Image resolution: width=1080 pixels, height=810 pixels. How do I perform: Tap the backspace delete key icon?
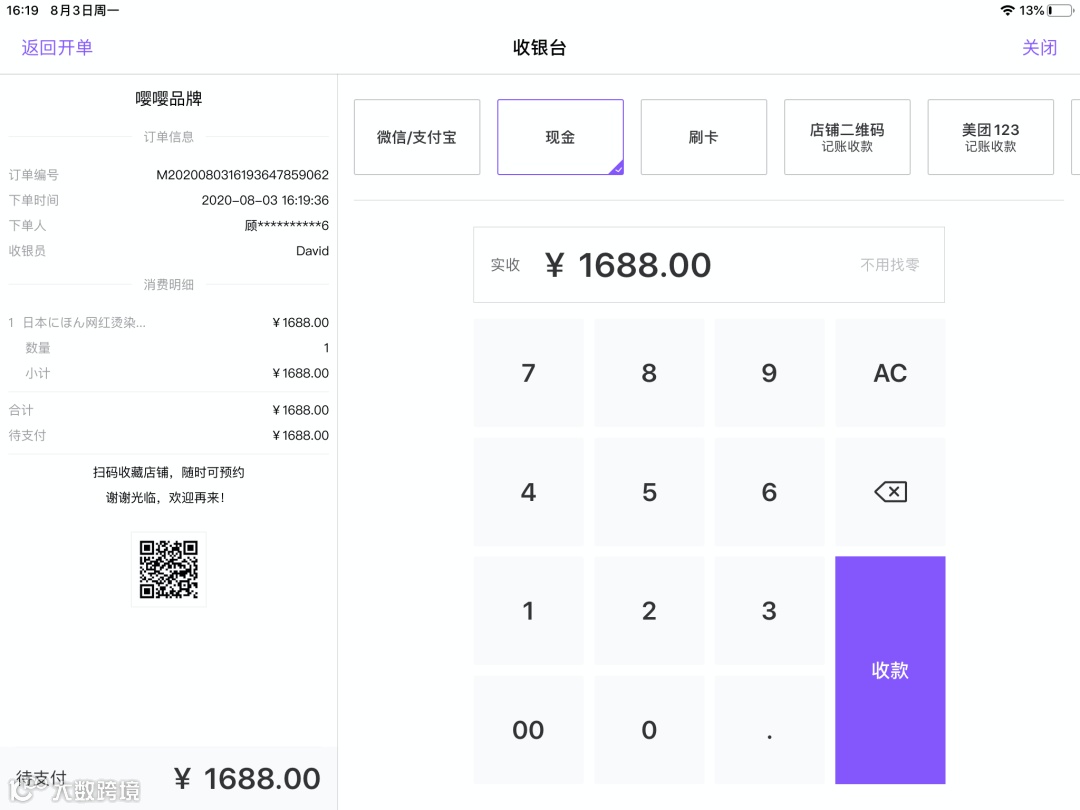tap(890, 492)
